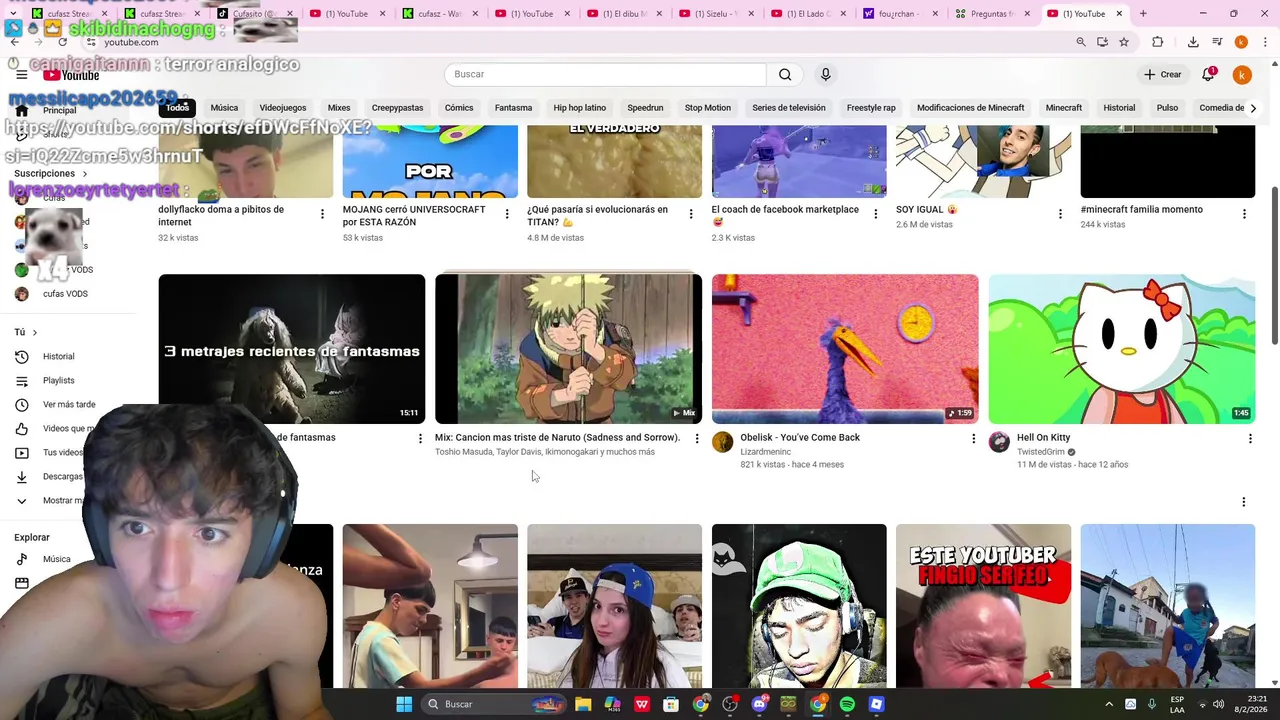Open TwistedGrim channel link
This screenshot has width=1280, height=720.
tap(1040, 452)
